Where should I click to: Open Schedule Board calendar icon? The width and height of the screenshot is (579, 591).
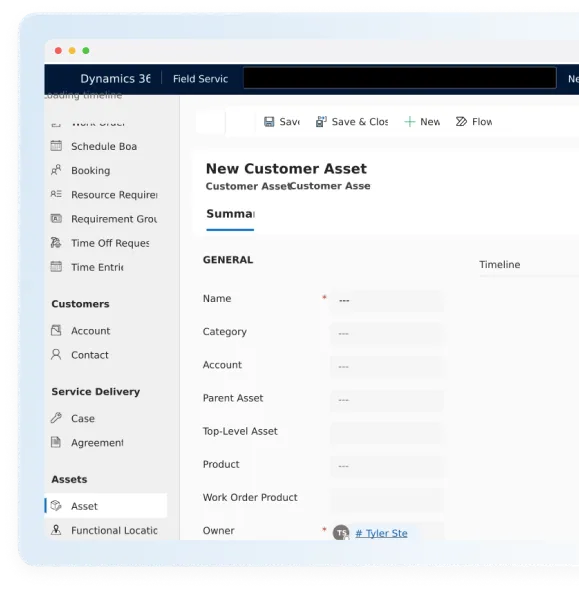pos(56,146)
